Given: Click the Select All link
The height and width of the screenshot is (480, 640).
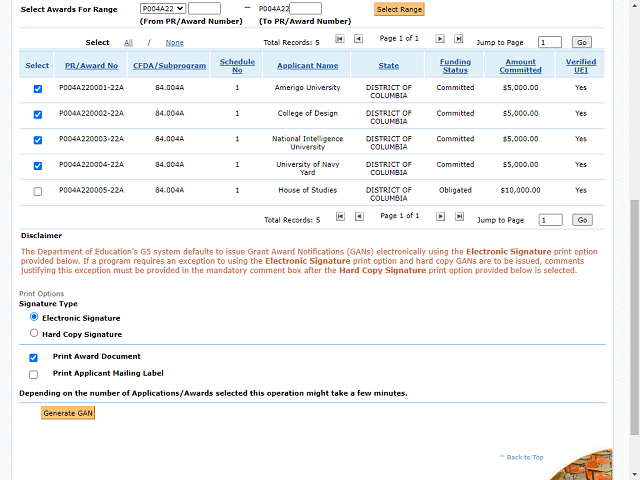Looking at the screenshot, I should (x=128, y=43).
